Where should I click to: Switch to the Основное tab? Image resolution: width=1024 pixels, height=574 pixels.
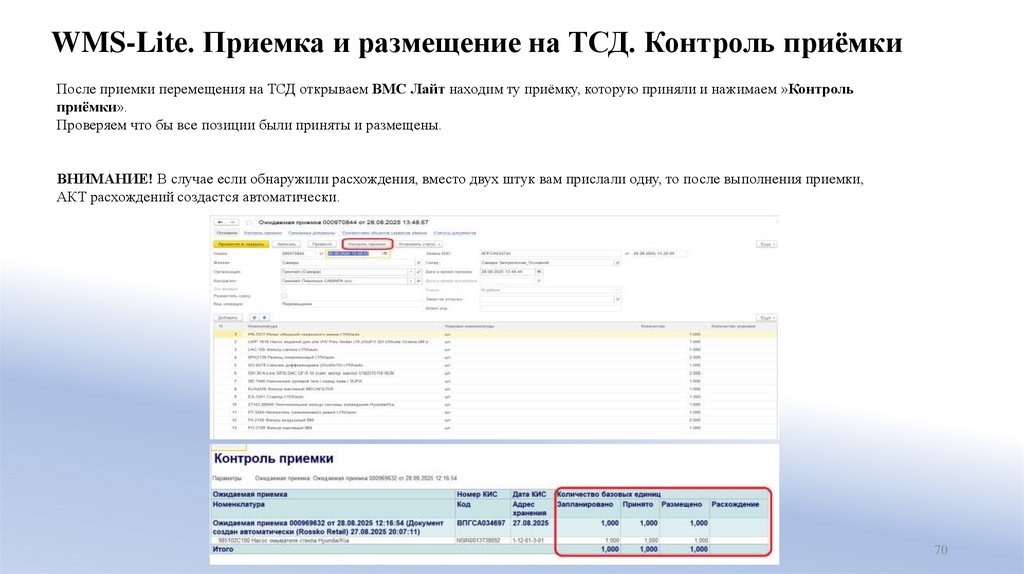(x=227, y=233)
